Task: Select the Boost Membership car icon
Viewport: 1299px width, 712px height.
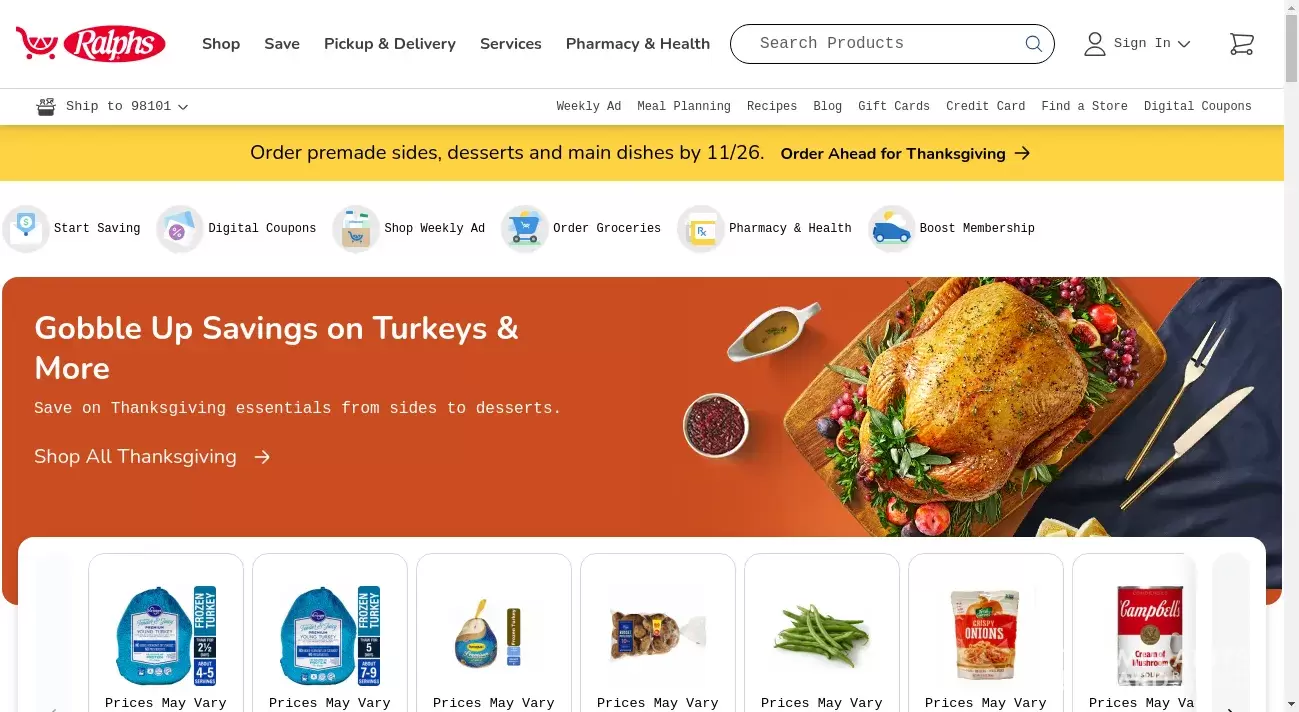Action: click(892, 229)
